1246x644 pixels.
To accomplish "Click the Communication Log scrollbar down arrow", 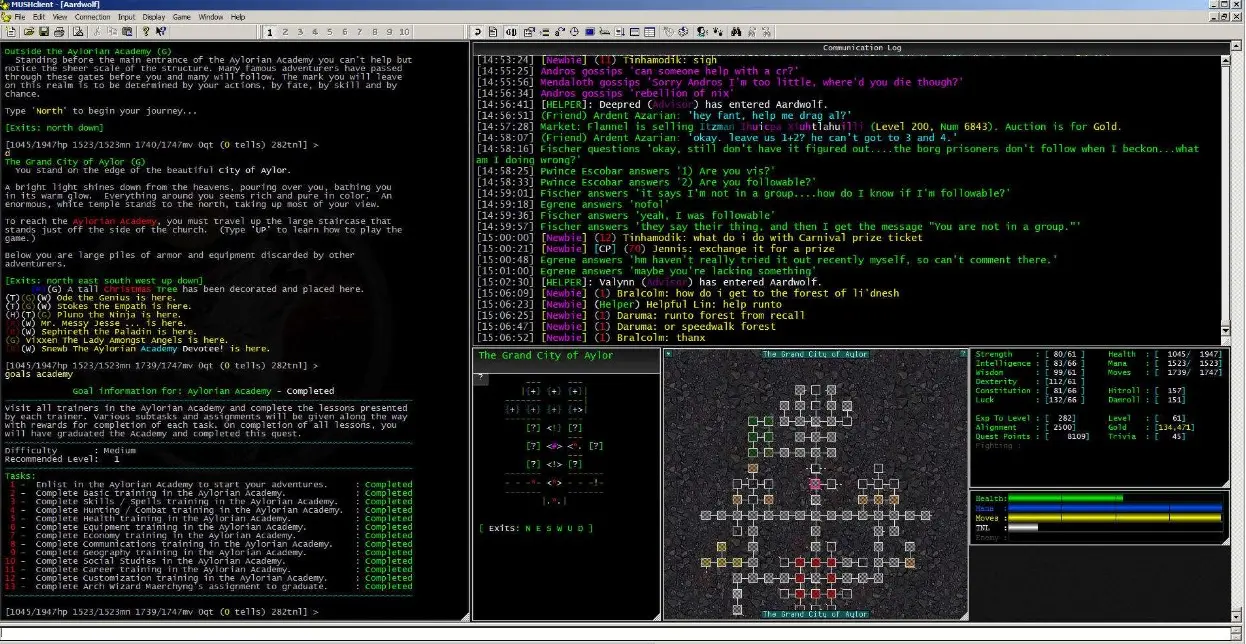I will click(1227, 338).
